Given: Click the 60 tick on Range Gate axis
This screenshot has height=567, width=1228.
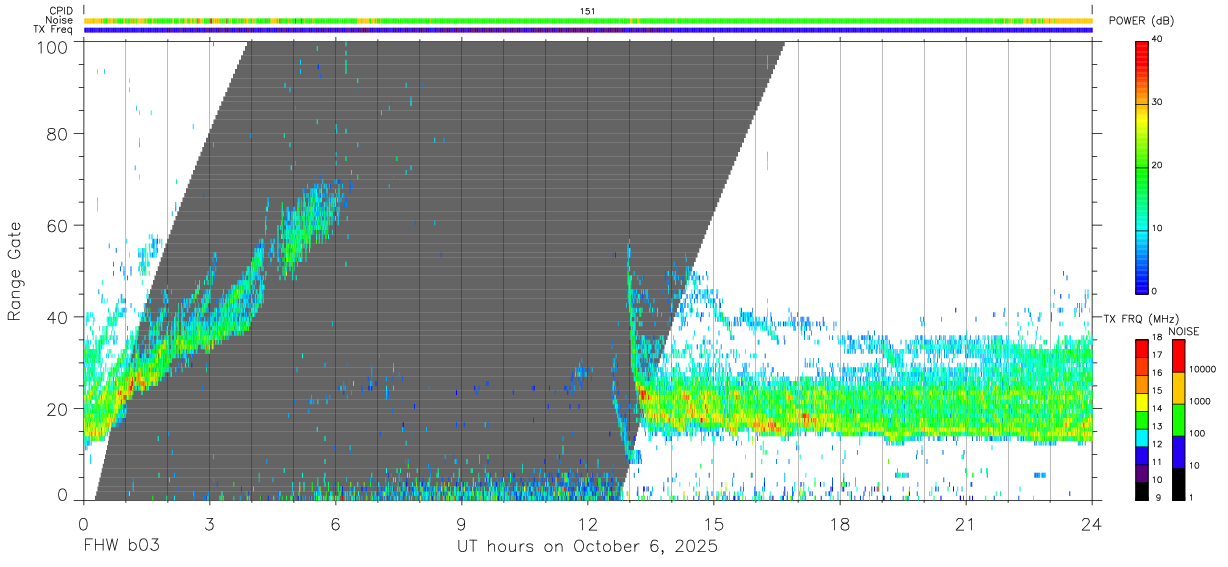Looking at the screenshot, I should click(x=58, y=225).
